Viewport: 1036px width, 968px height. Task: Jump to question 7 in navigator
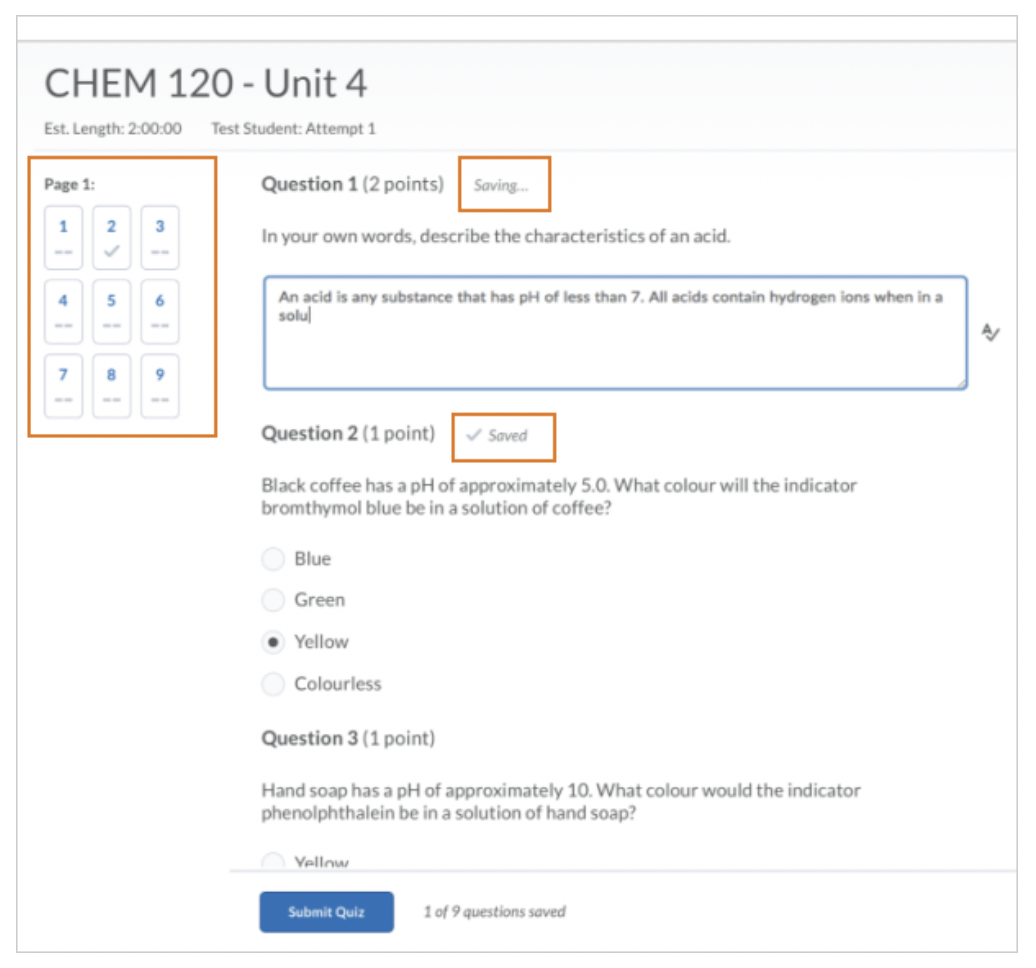pyautogui.click(x=63, y=386)
